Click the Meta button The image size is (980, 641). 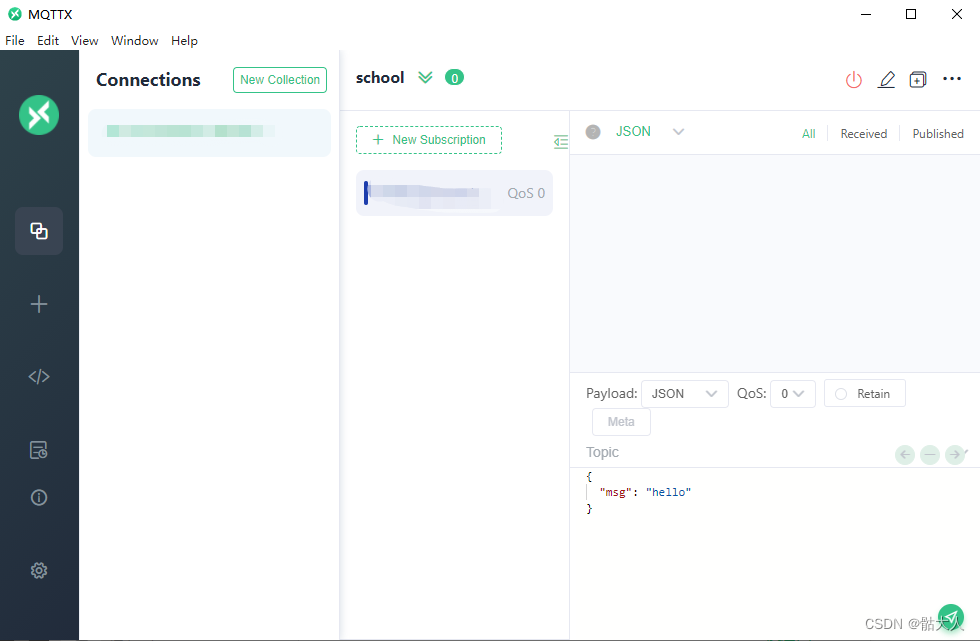[x=621, y=422]
